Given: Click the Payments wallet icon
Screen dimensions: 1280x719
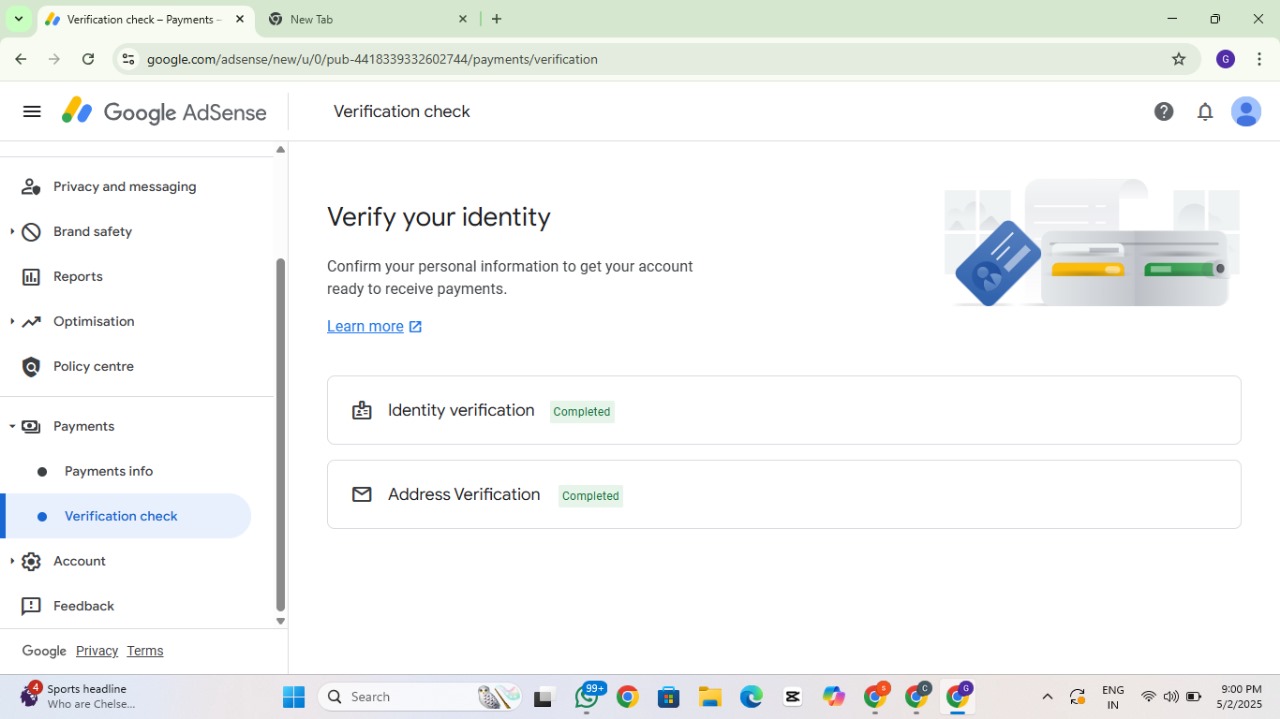Looking at the screenshot, I should point(31,427).
